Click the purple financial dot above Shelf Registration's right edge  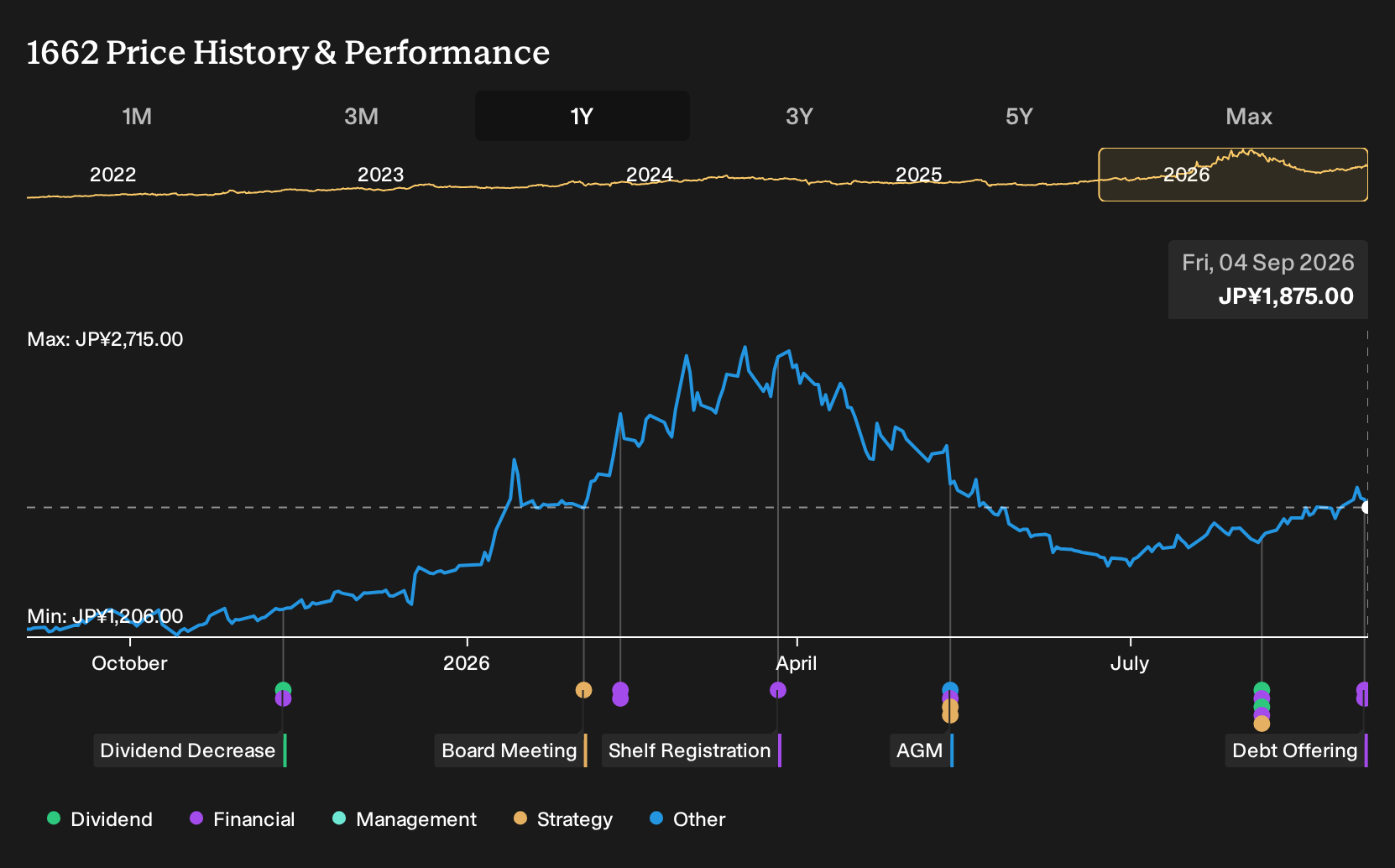click(x=778, y=690)
